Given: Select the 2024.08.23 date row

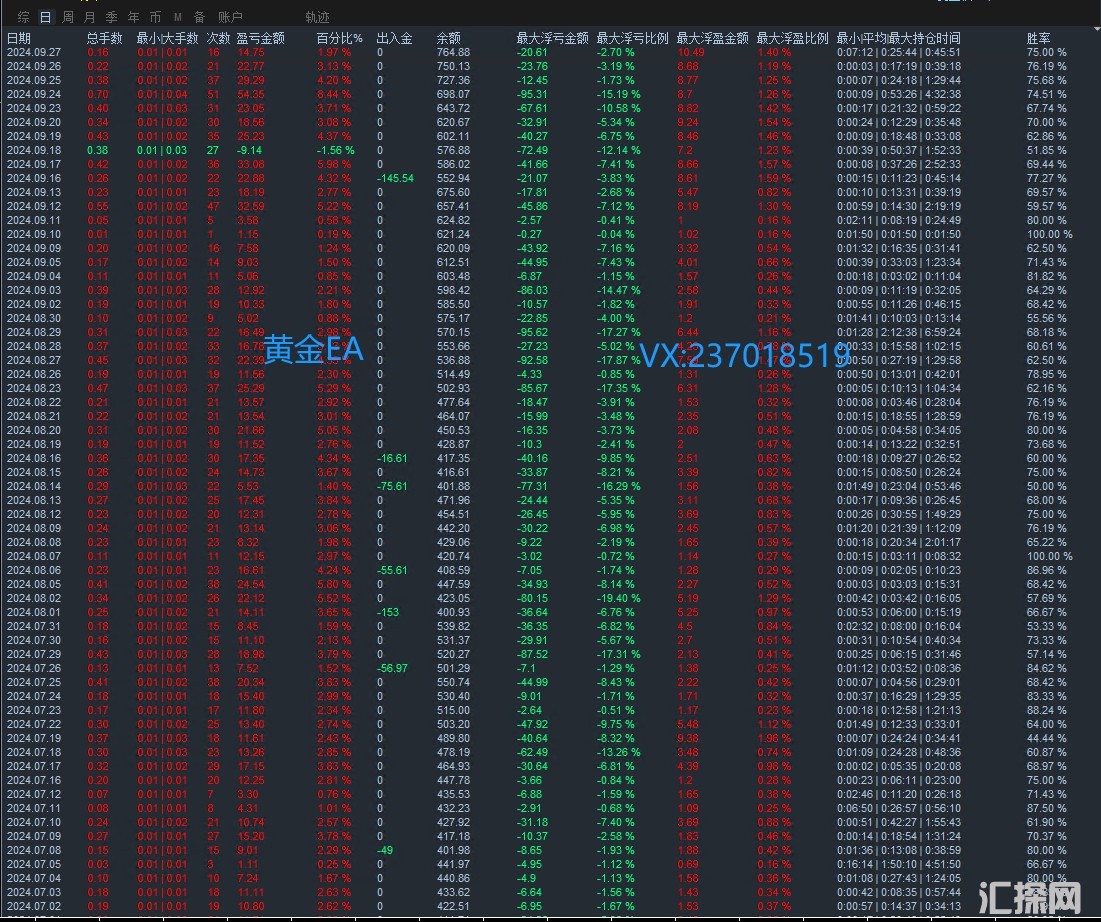Looking at the screenshot, I should (x=34, y=388).
